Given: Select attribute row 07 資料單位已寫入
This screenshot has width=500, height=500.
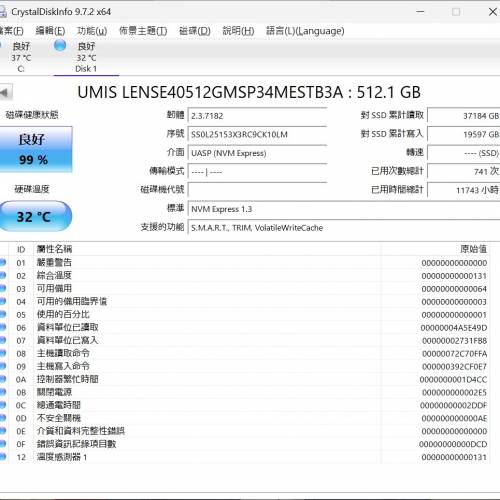Looking at the screenshot, I should pos(245,341).
